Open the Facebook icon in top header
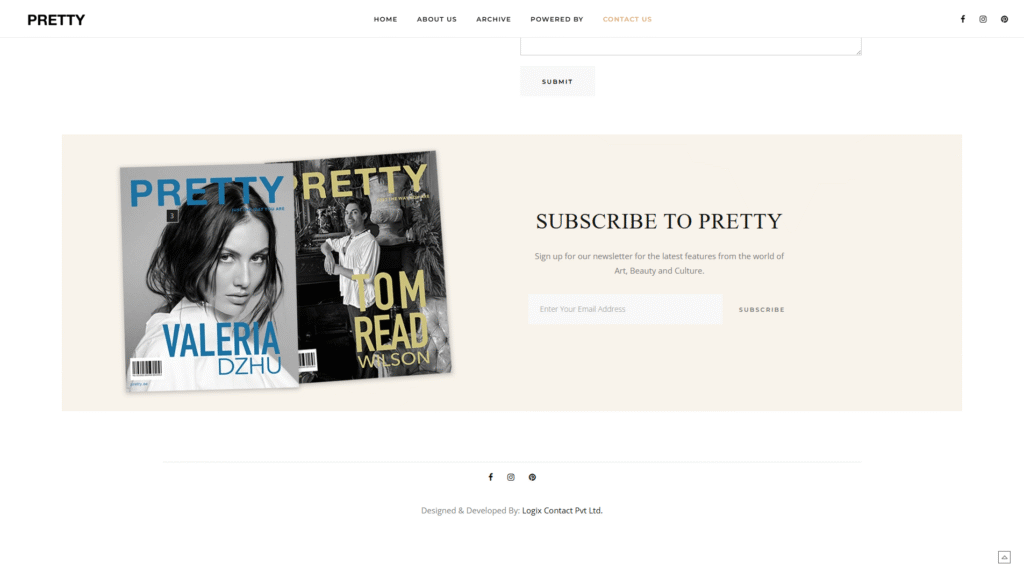Screen dimensions: 1024x579 963,19
